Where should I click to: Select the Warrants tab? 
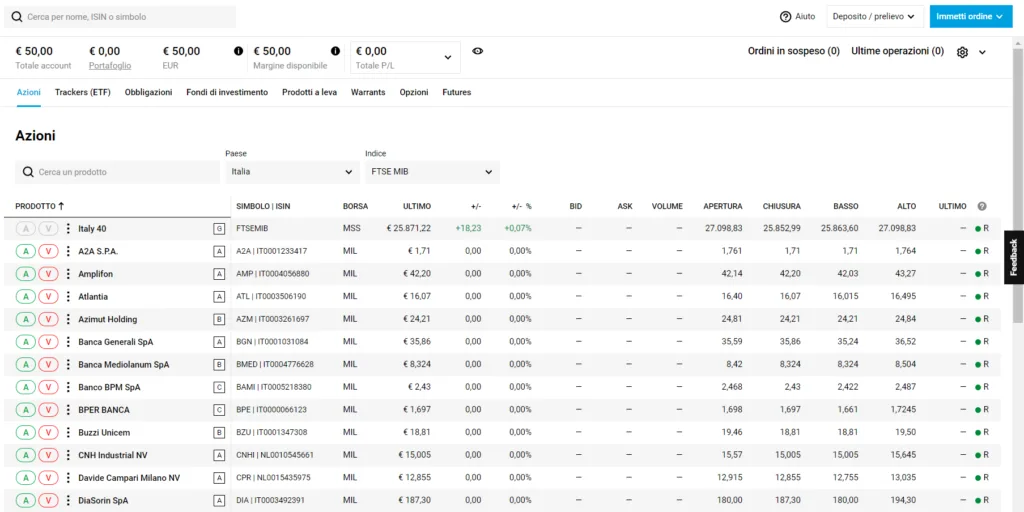pyautogui.click(x=368, y=92)
